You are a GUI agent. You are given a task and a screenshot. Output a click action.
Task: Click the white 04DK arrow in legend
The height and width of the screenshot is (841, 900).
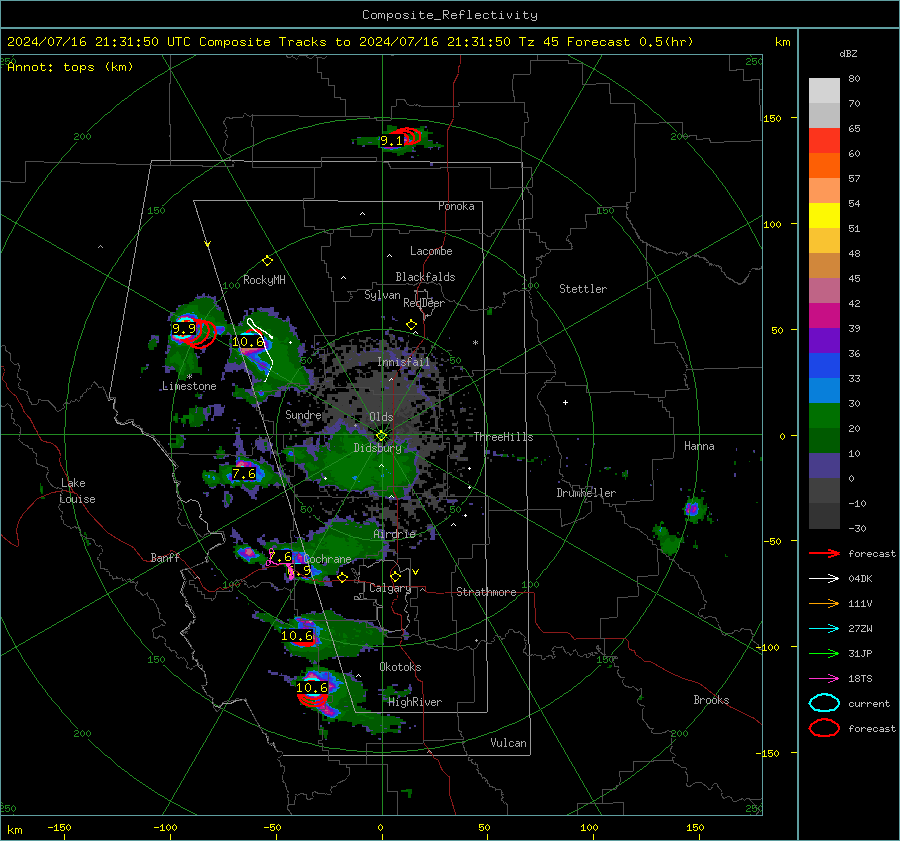pos(824,579)
